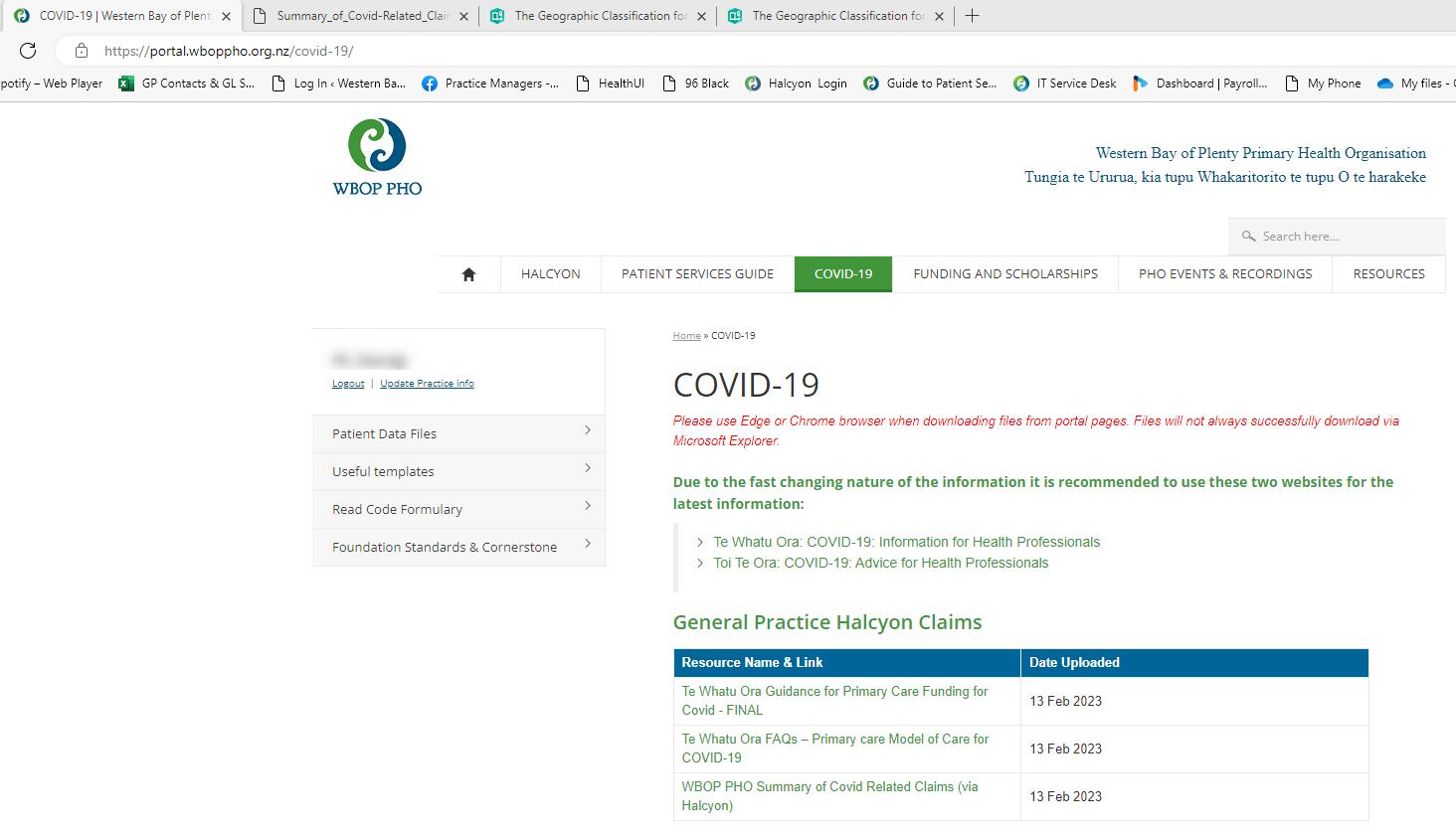Open Te Whatu Ora COVID-19 Information link
This screenshot has width=1456, height=834.
pyautogui.click(x=907, y=542)
